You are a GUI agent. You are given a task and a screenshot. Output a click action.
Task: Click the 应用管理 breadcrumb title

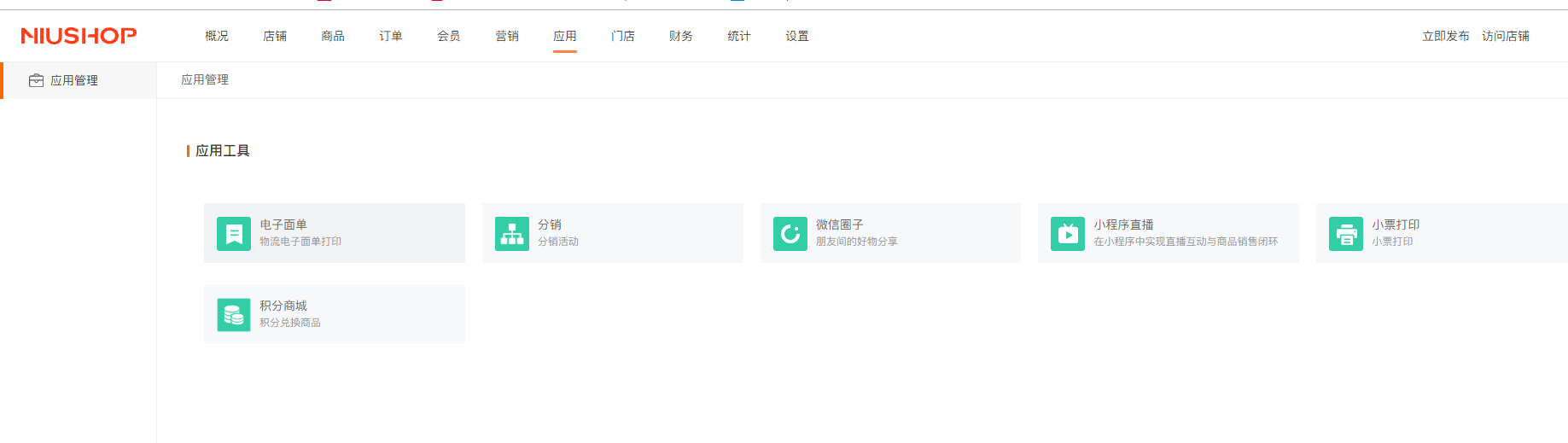click(x=205, y=79)
